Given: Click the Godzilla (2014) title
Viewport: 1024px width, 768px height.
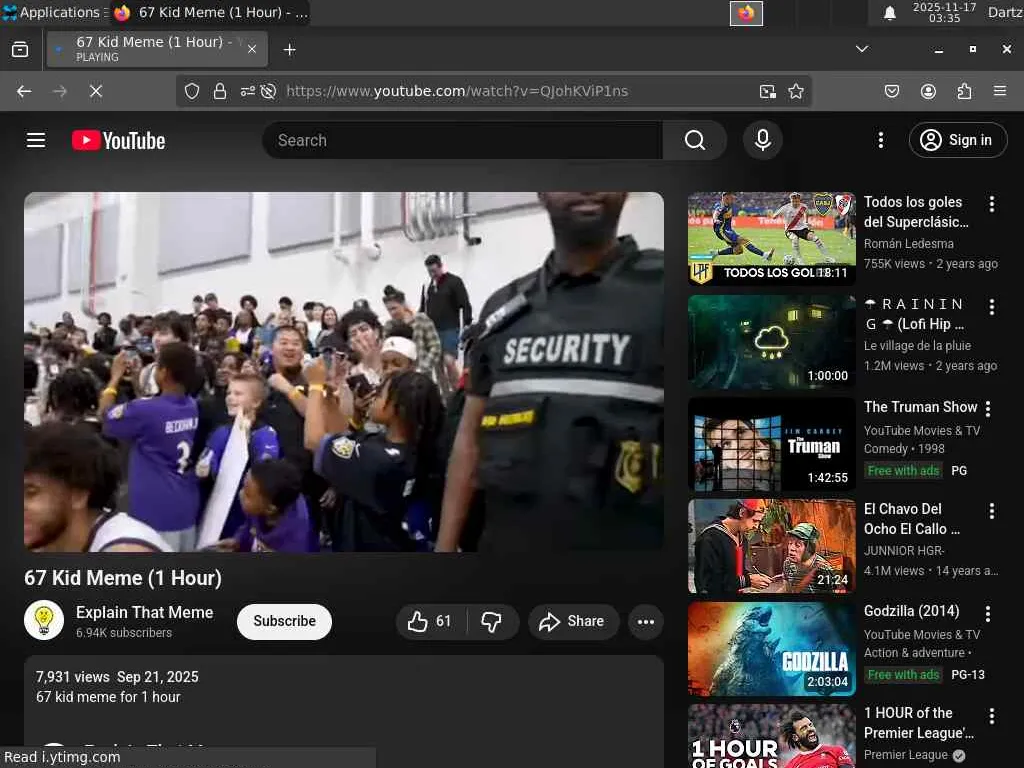Looking at the screenshot, I should click(912, 611).
